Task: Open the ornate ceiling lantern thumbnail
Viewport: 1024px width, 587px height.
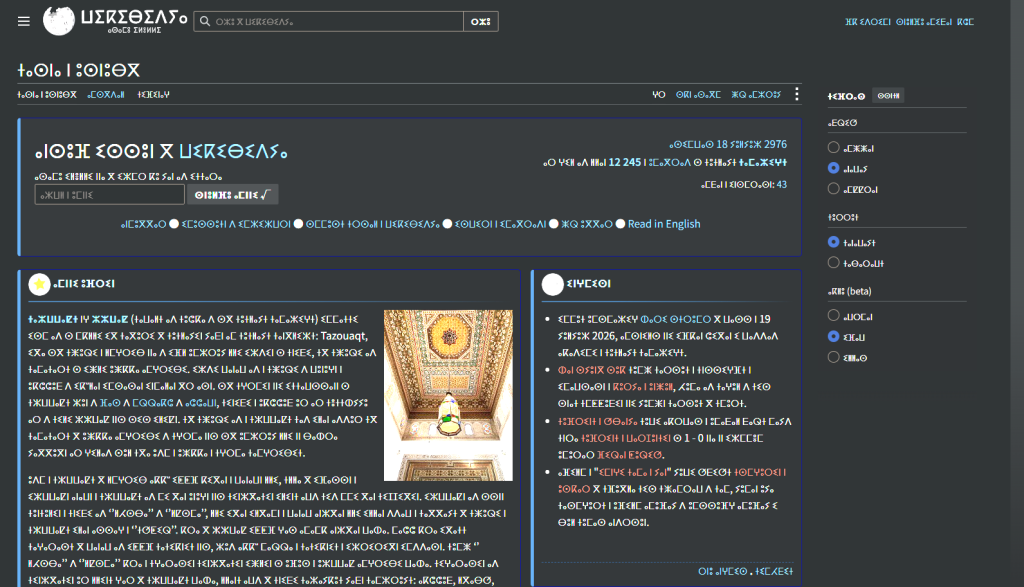Action: [x=448, y=395]
